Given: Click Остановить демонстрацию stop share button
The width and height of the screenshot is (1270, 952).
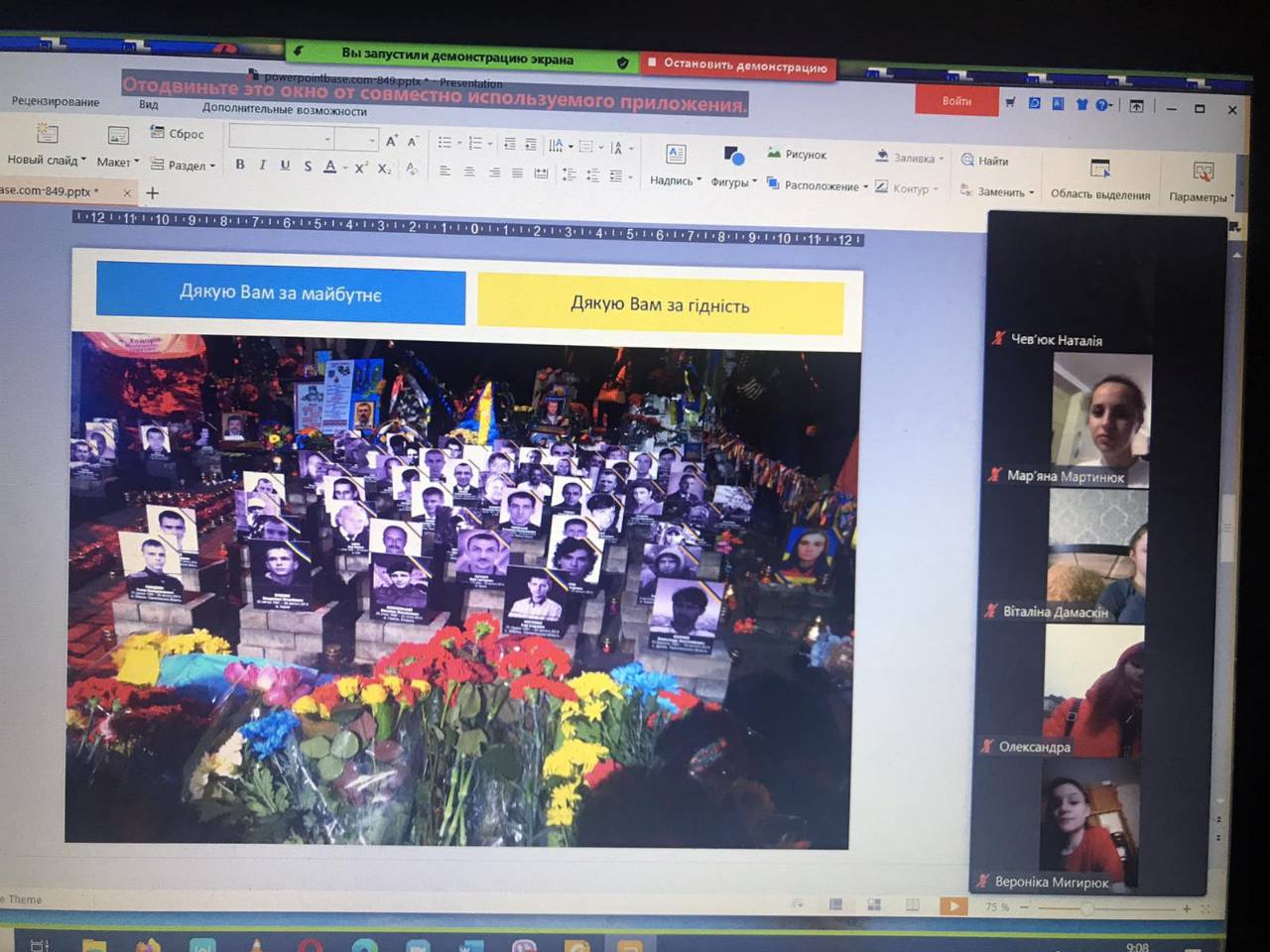Looking at the screenshot, I should (x=737, y=65).
